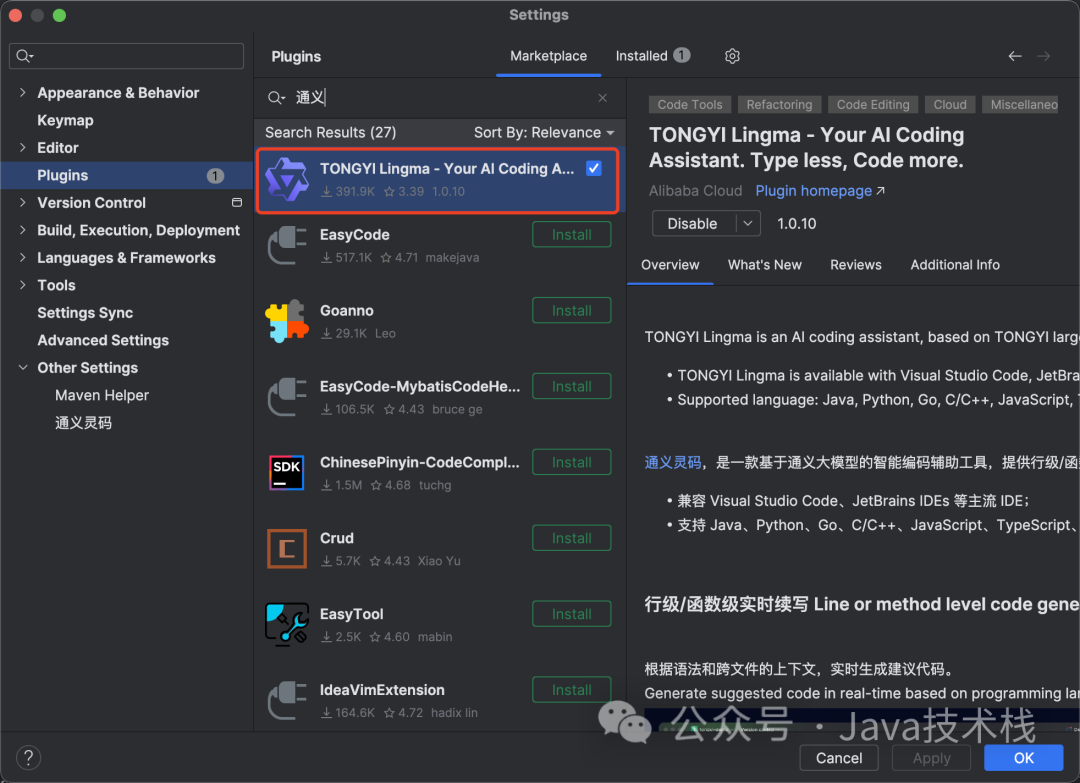Viewport: 1080px width, 783px height.
Task: Open the help question mark button
Action: click(28, 758)
